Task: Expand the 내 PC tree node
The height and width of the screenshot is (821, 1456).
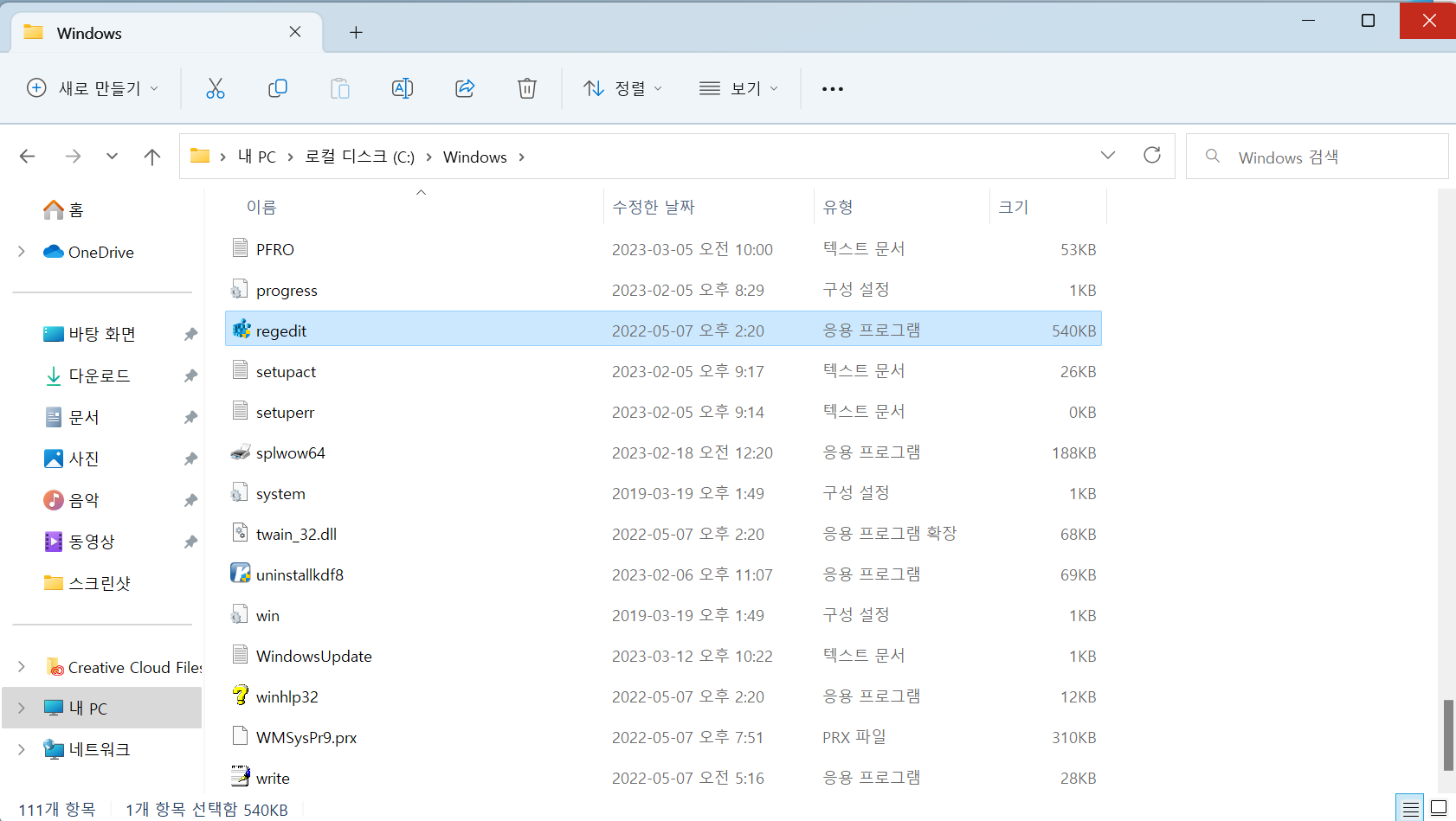Action: pyautogui.click(x=22, y=708)
